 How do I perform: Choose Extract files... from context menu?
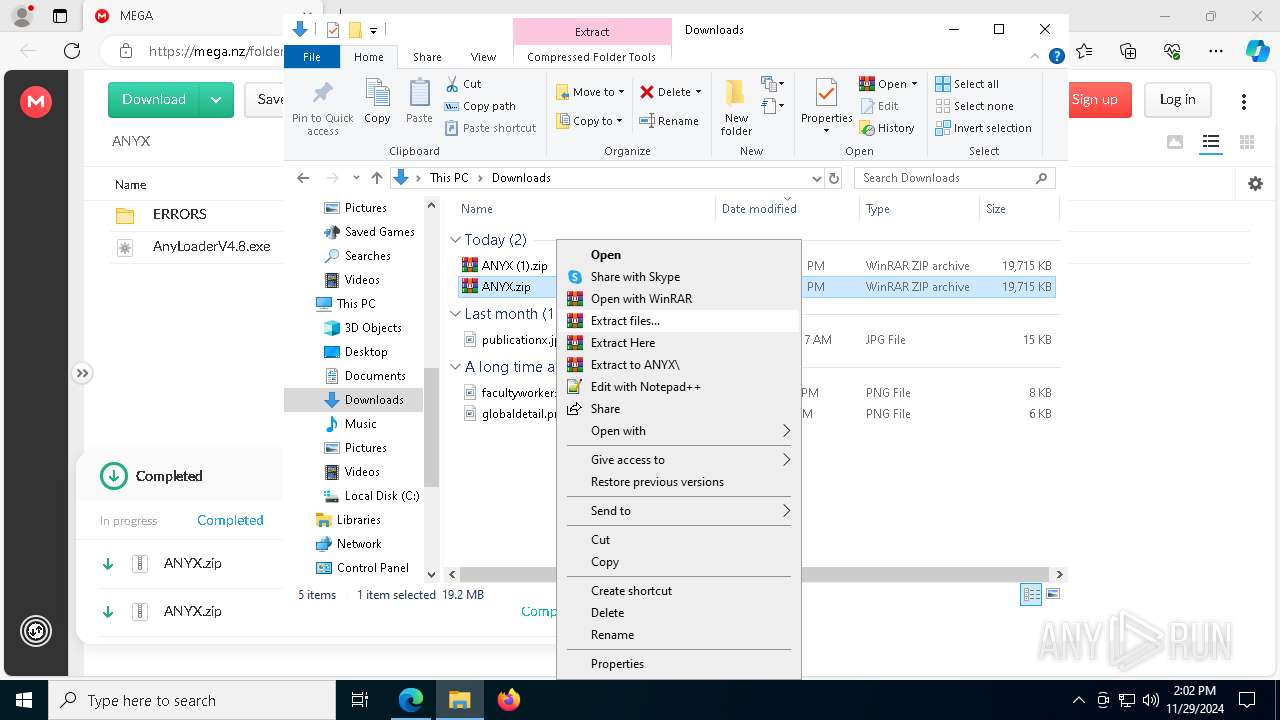[678, 321]
